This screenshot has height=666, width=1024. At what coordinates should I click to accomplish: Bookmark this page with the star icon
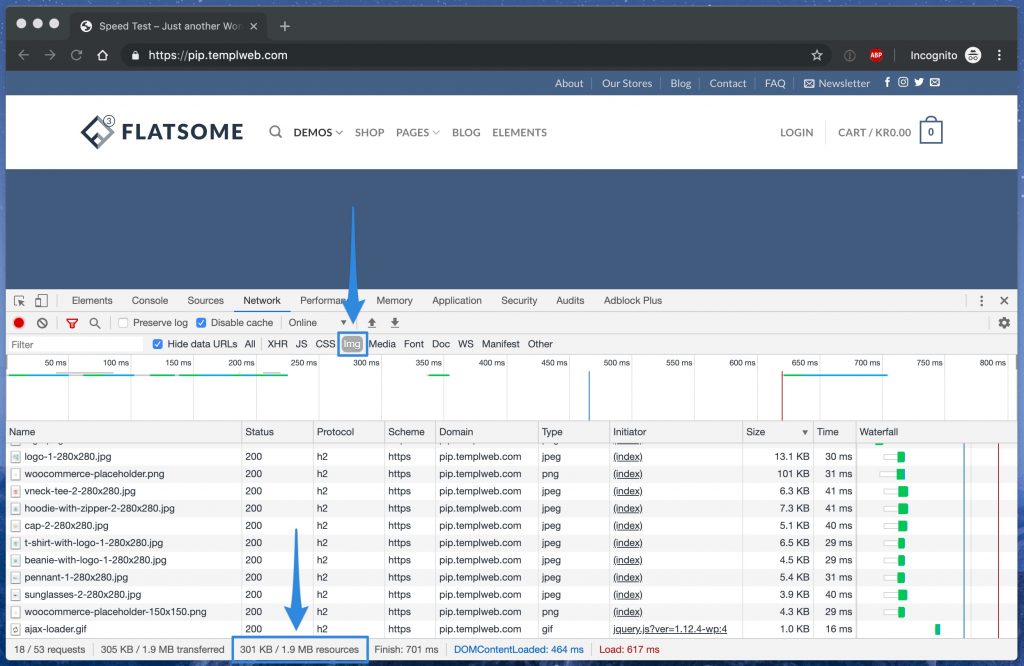coord(817,56)
